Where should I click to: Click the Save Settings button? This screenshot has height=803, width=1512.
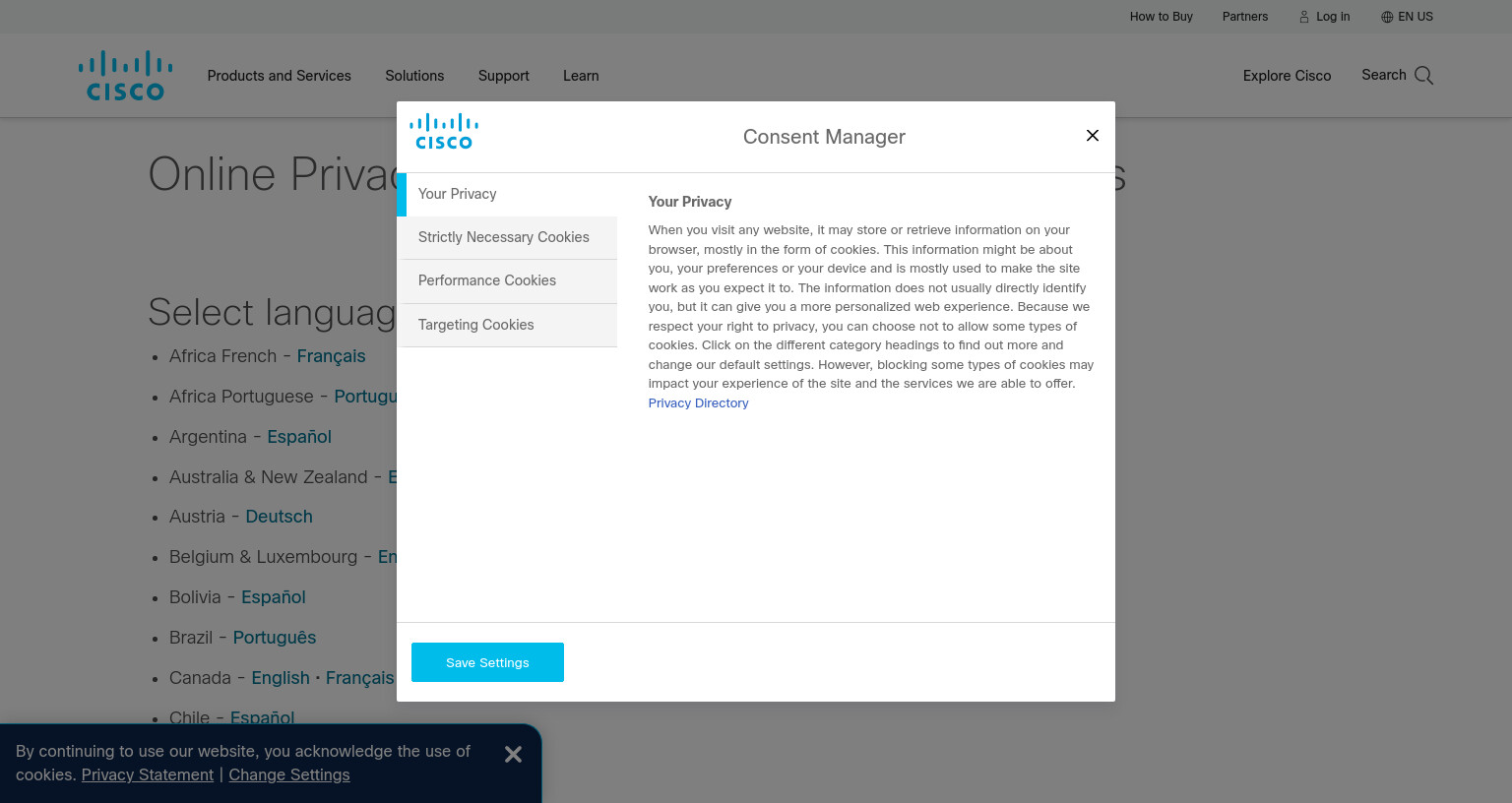pyautogui.click(x=487, y=662)
